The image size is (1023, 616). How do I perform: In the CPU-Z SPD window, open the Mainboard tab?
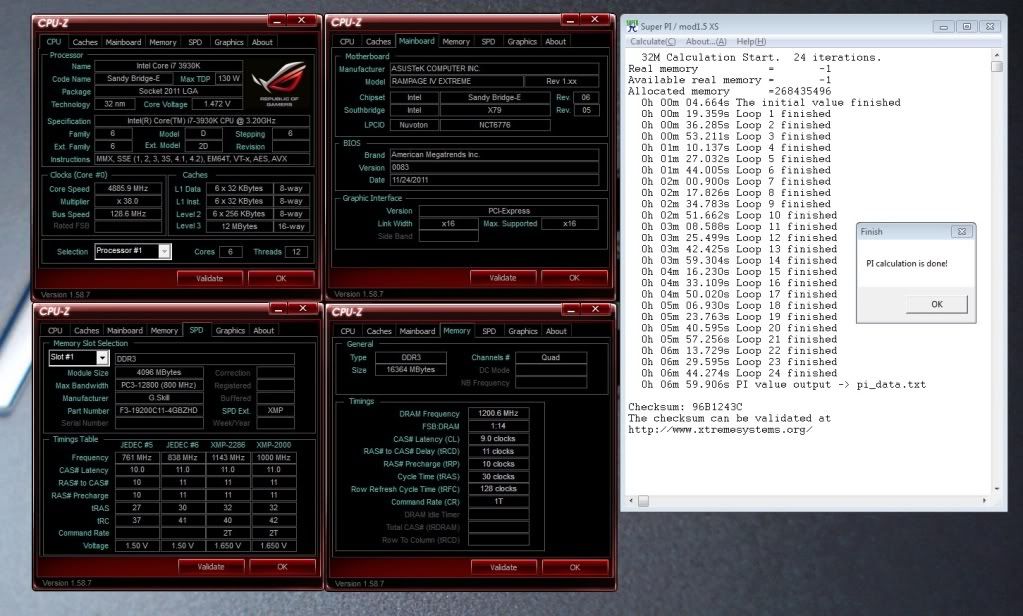125,331
